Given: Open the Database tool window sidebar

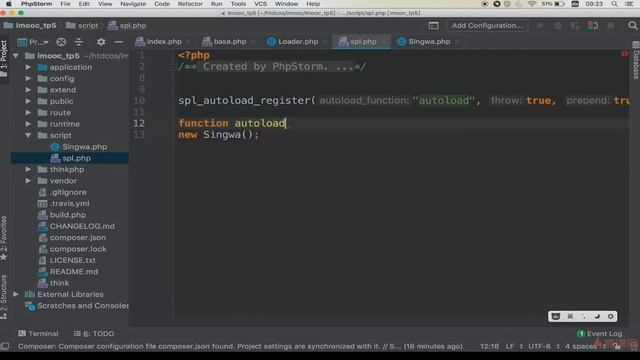Looking at the screenshot, I should [x=636, y=60].
